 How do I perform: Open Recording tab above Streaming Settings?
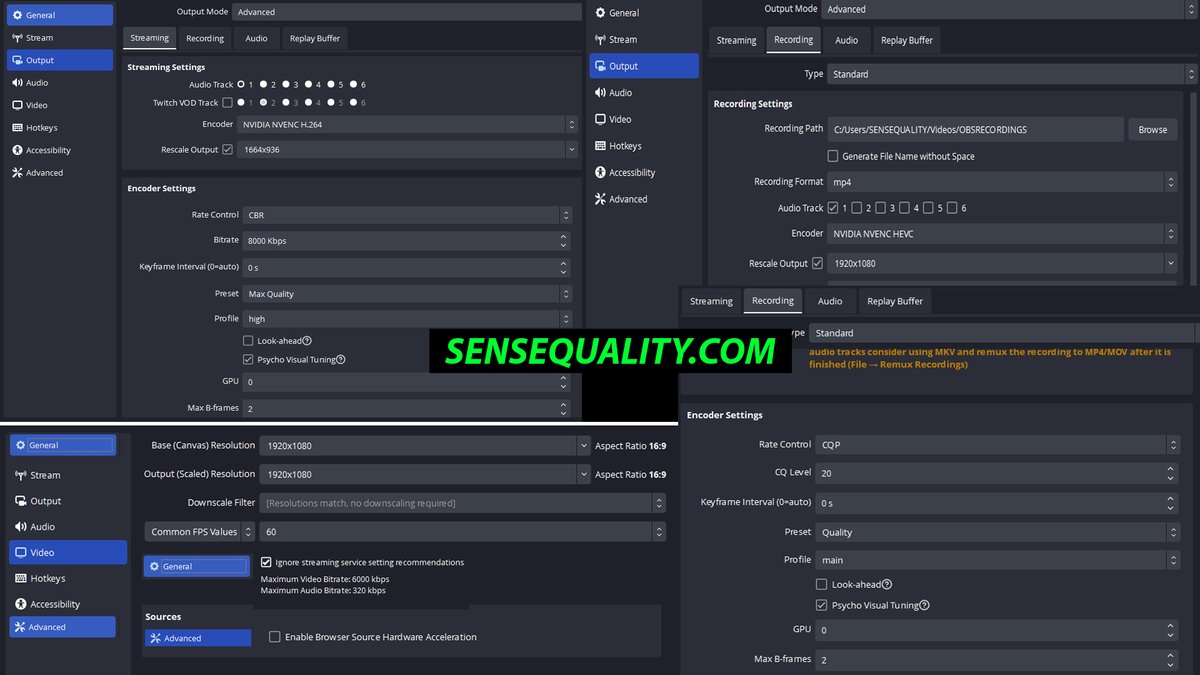click(205, 38)
